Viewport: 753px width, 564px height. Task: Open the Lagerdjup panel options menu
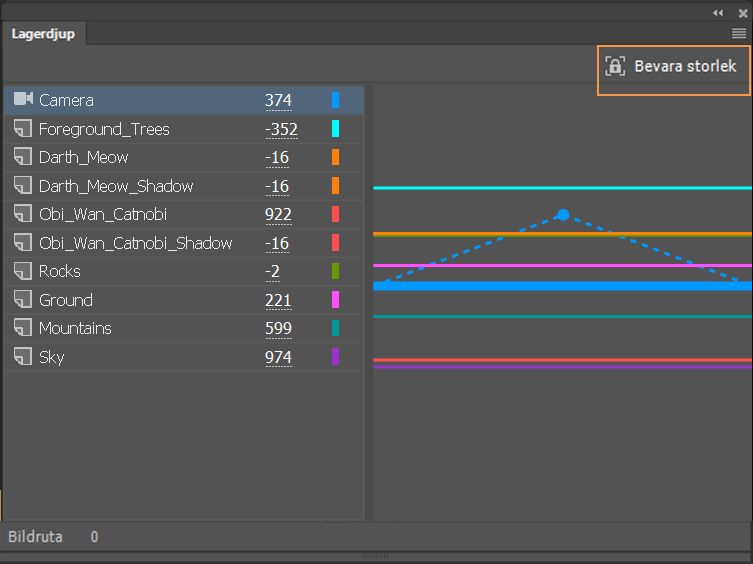[739, 33]
